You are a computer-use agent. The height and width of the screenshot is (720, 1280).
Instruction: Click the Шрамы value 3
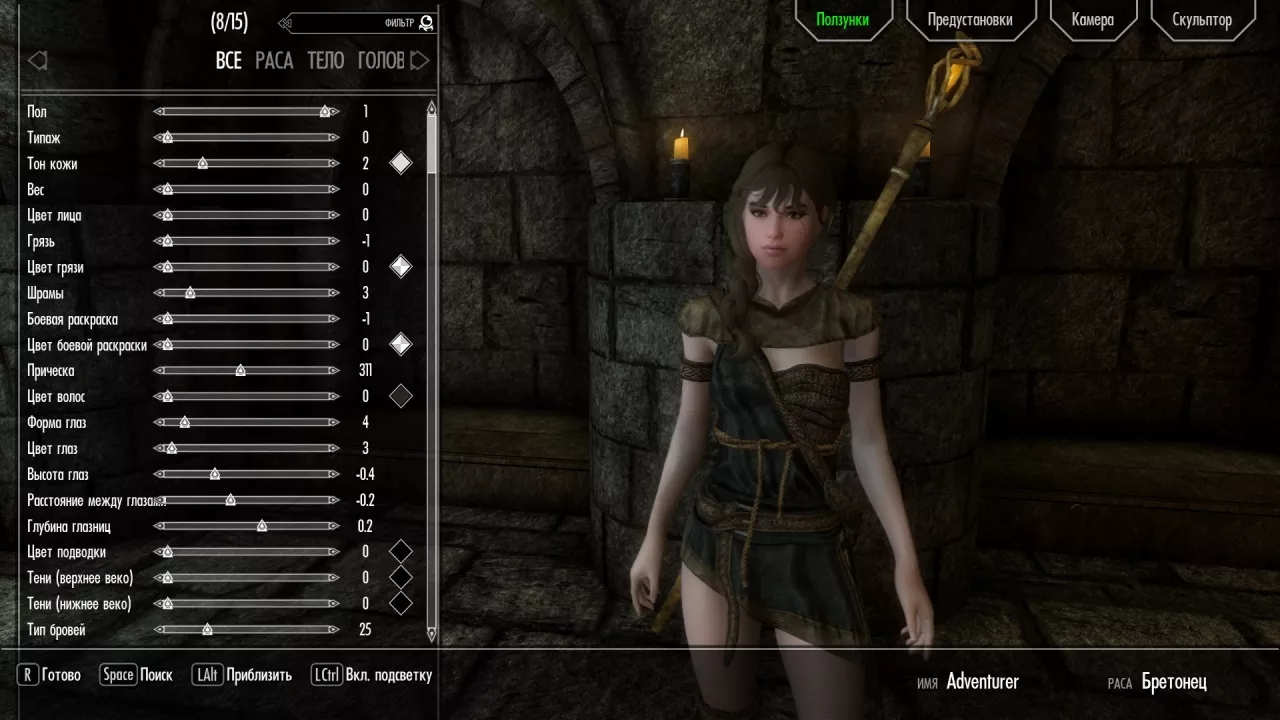365,293
